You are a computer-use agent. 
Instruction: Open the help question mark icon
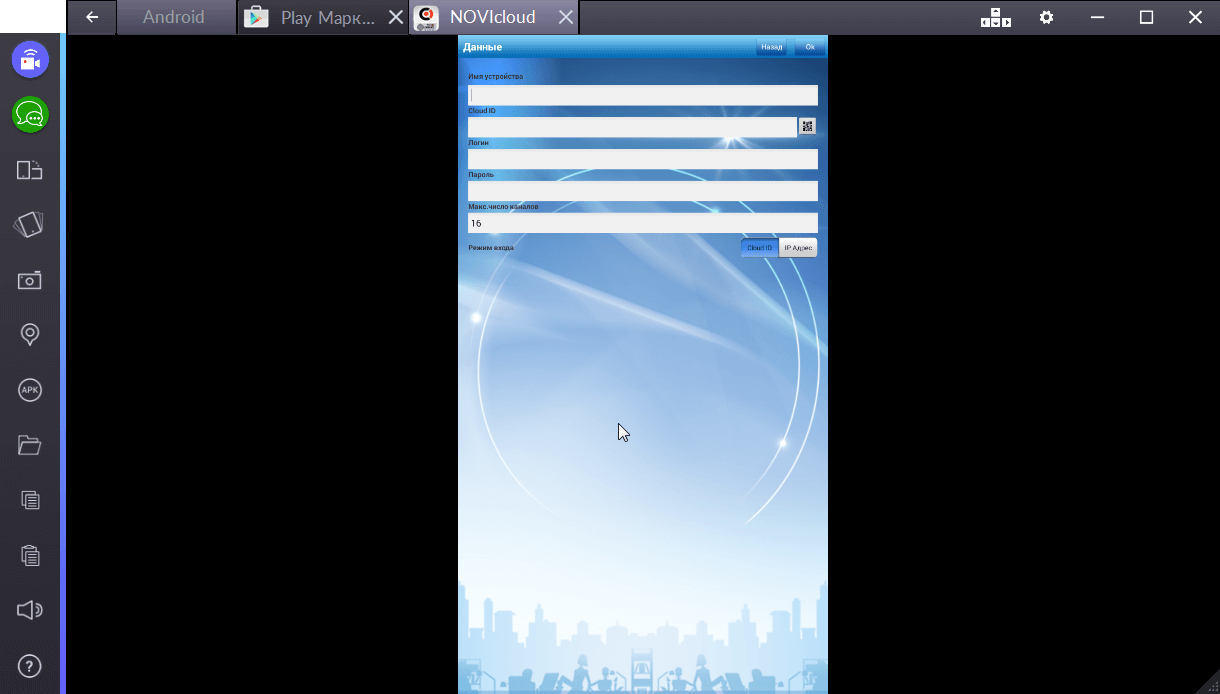pyautogui.click(x=30, y=665)
